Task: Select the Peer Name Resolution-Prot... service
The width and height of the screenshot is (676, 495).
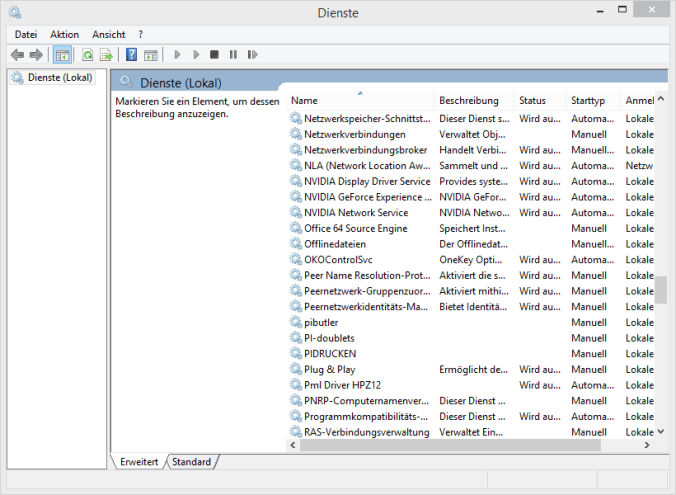Action: click(367, 275)
